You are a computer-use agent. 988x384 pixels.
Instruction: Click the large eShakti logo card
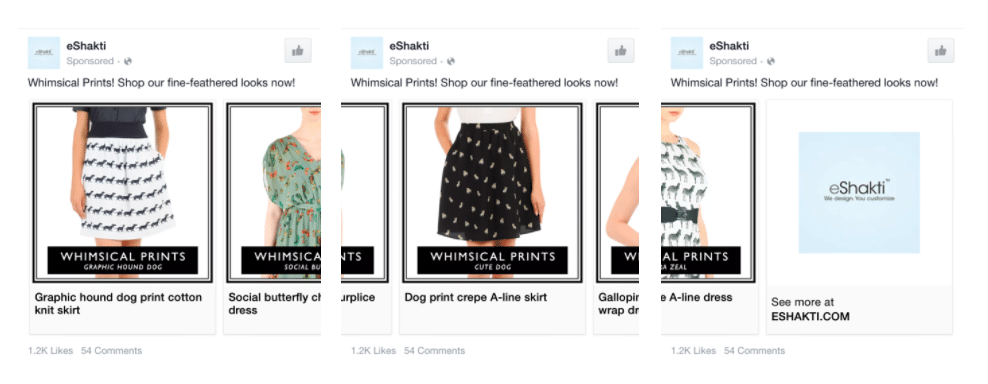(859, 193)
